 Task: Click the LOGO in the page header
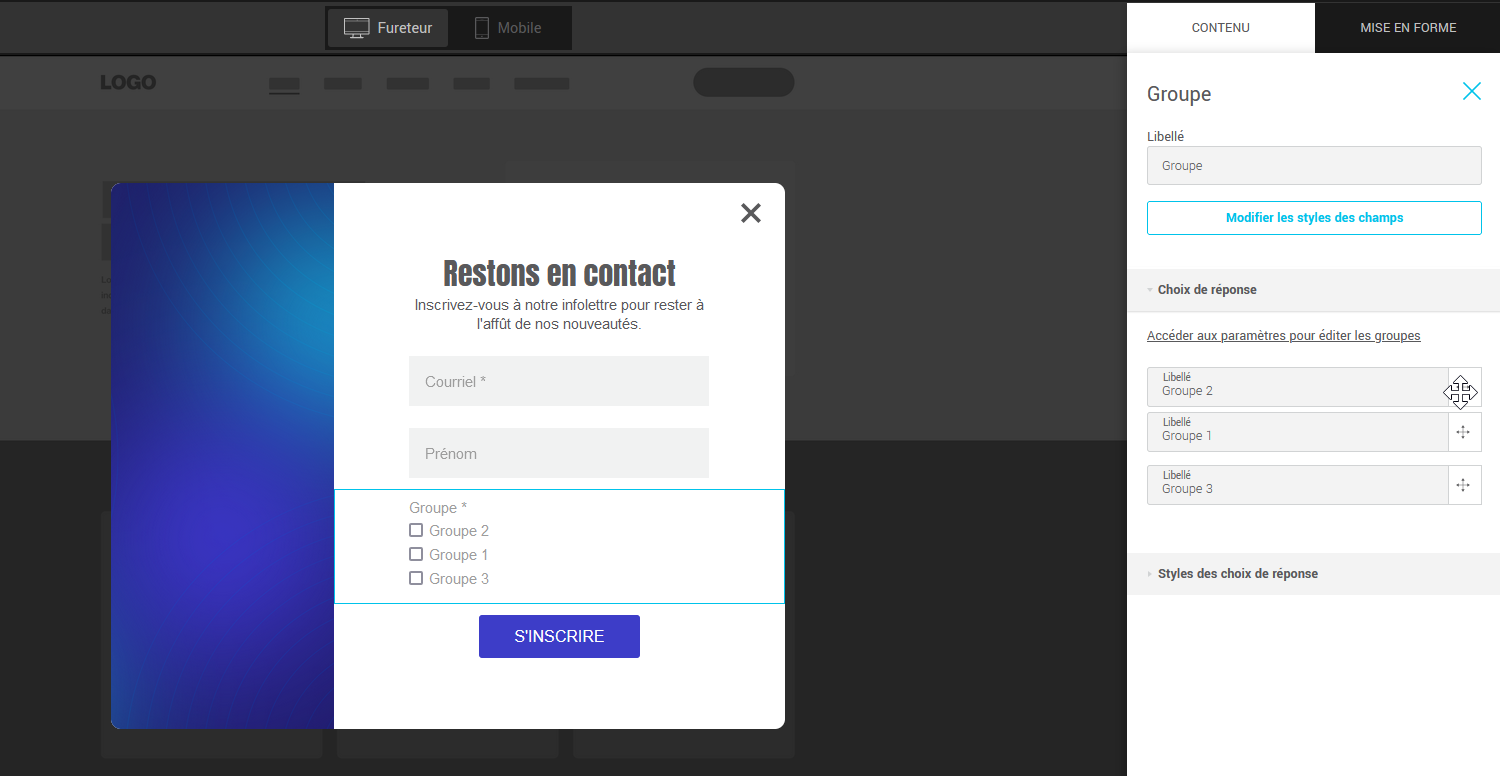pos(128,82)
